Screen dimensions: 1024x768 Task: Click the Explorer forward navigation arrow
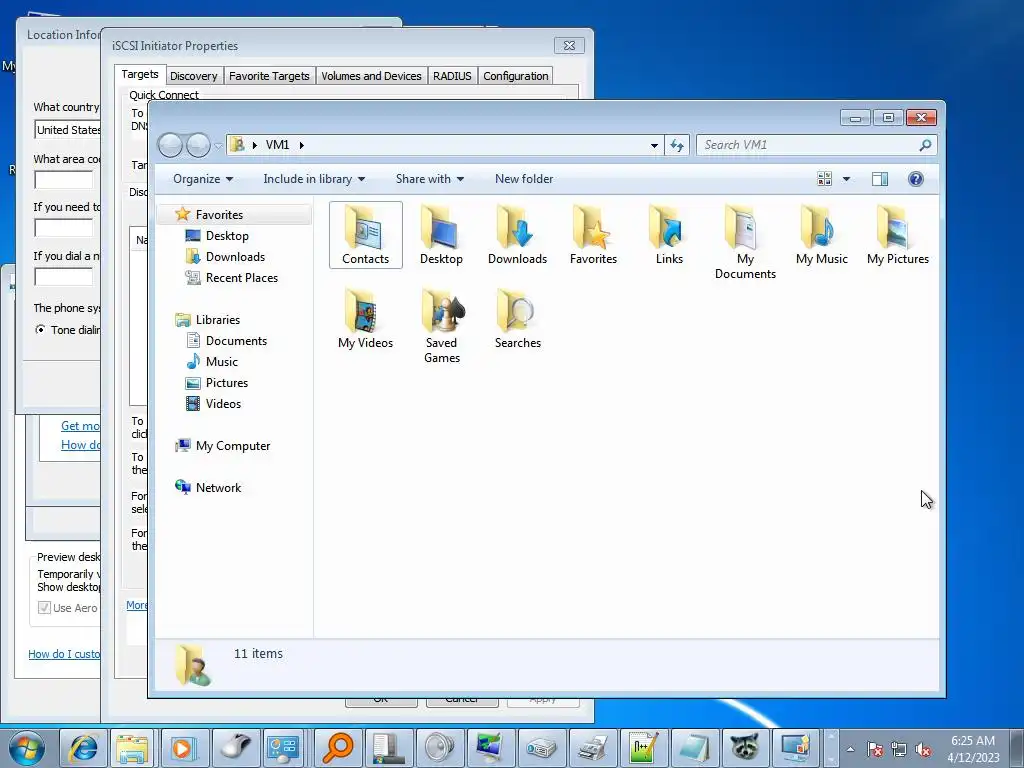[x=198, y=145]
